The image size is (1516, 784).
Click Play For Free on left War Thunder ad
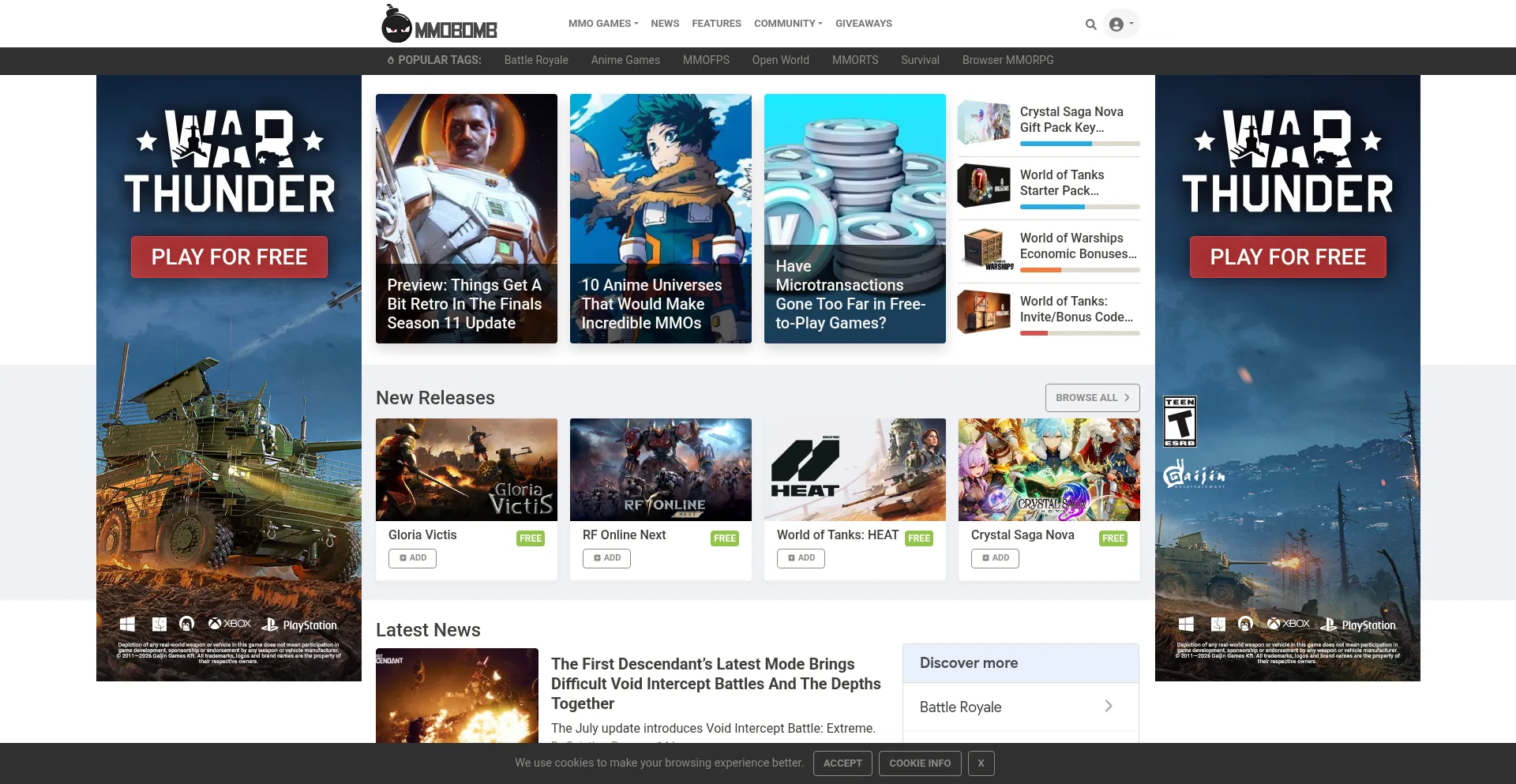click(229, 257)
